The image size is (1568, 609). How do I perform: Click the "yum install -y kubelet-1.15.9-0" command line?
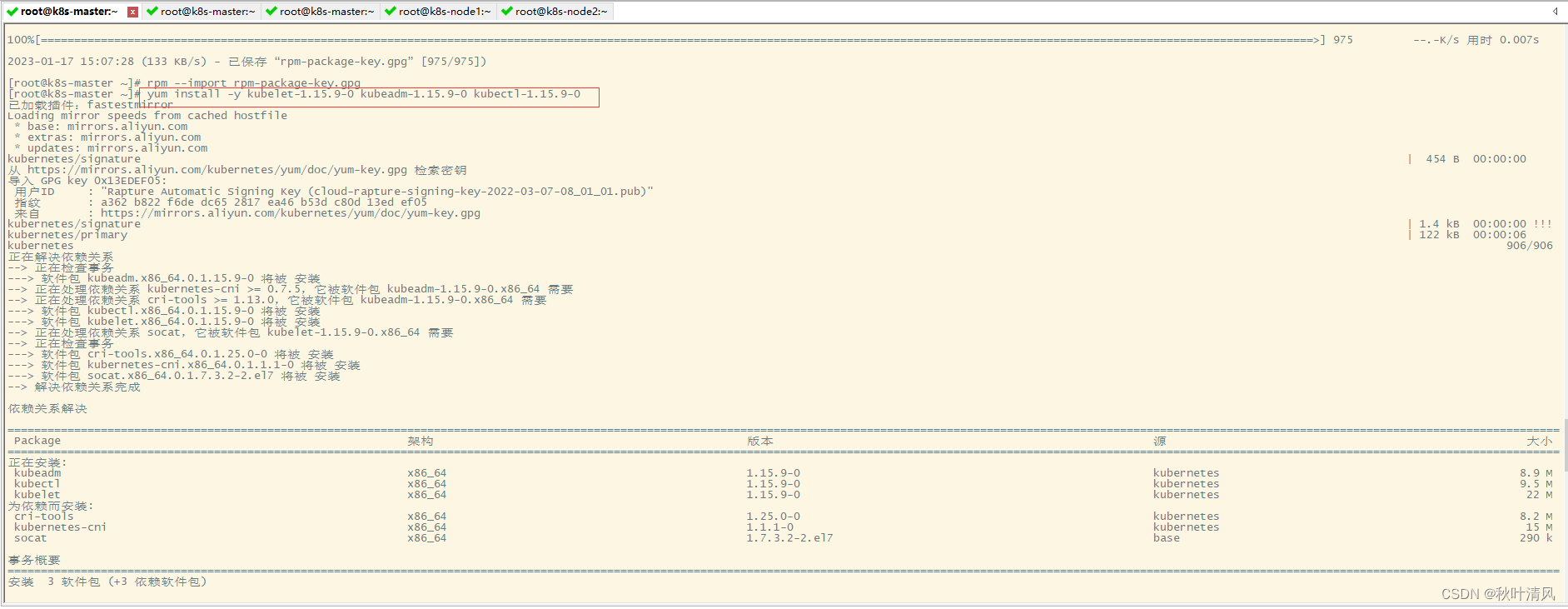pos(364,94)
